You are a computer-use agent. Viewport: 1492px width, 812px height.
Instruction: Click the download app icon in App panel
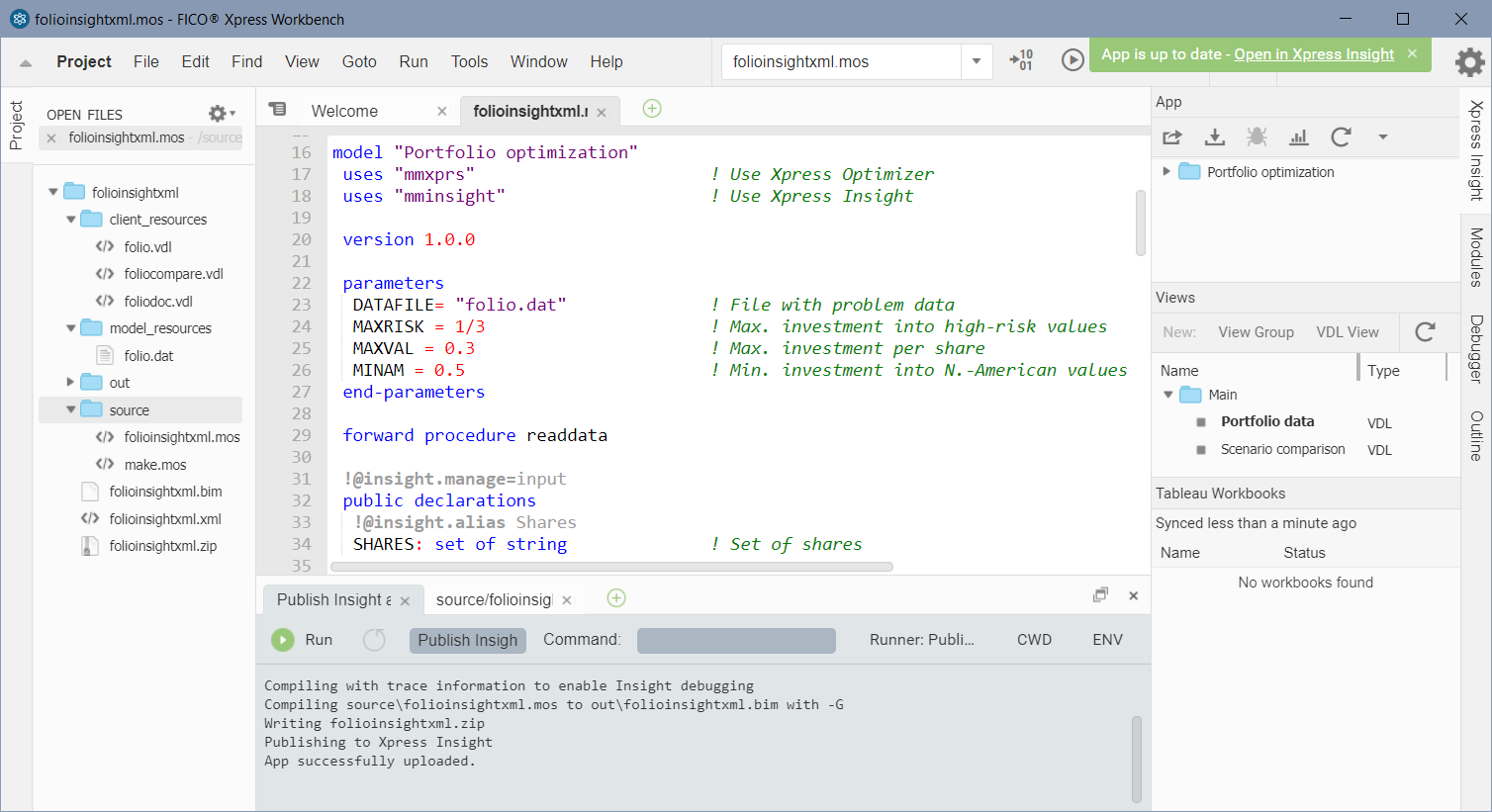click(1214, 136)
